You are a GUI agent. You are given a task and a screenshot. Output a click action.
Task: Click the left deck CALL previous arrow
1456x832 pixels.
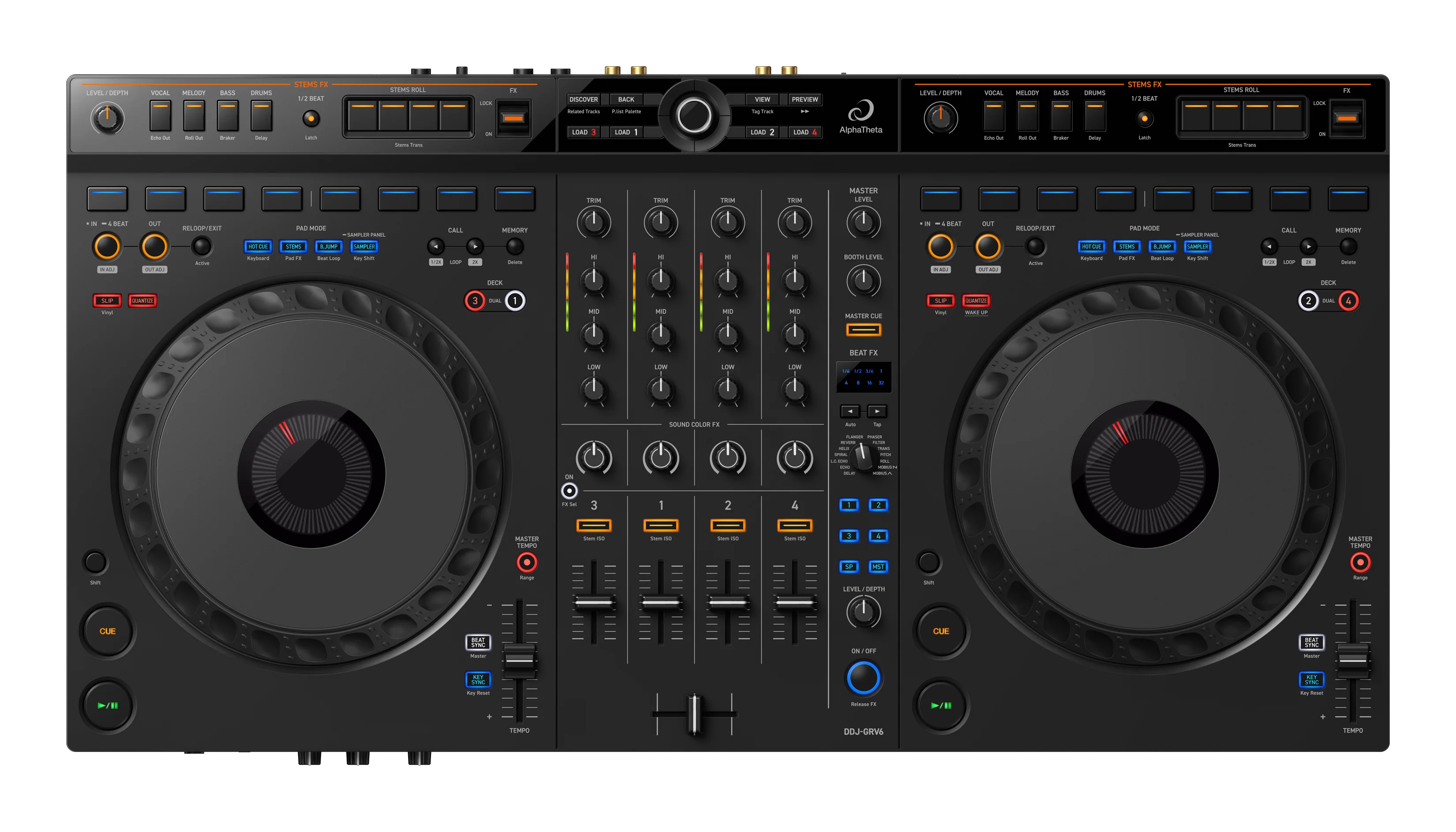point(436,247)
